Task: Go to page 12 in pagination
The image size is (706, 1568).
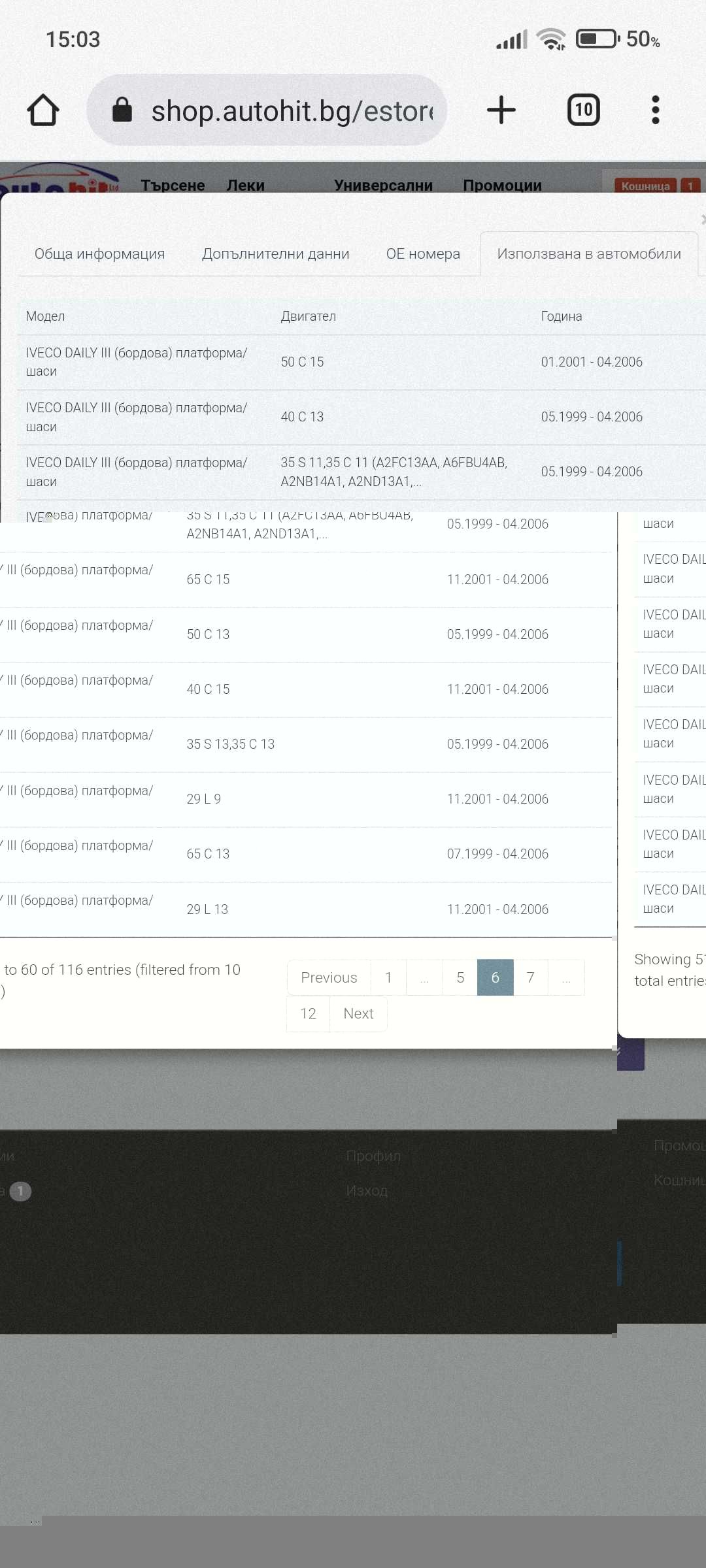Action: 308,1013
